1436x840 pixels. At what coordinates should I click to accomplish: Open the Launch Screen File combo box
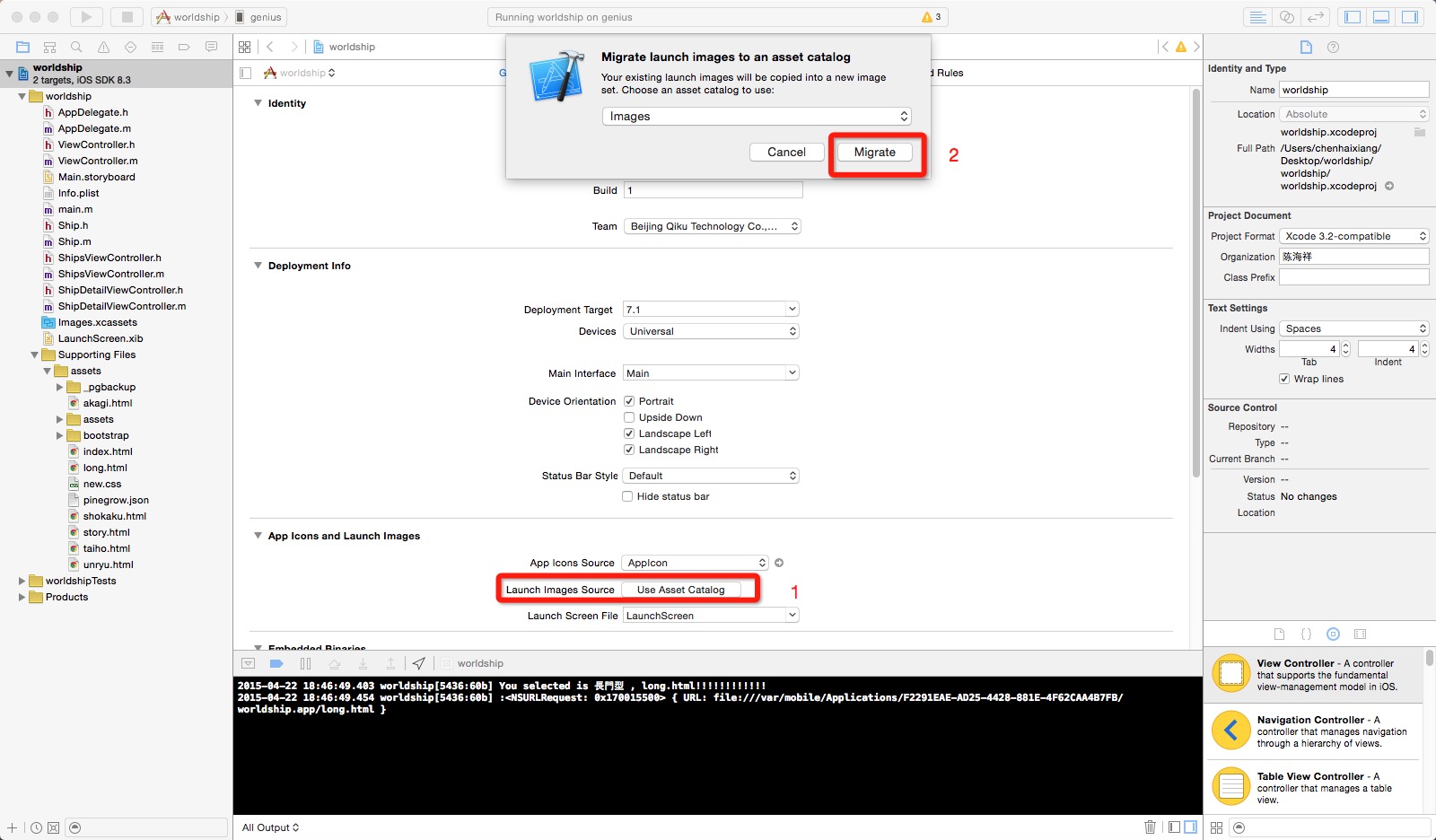tap(711, 615)
